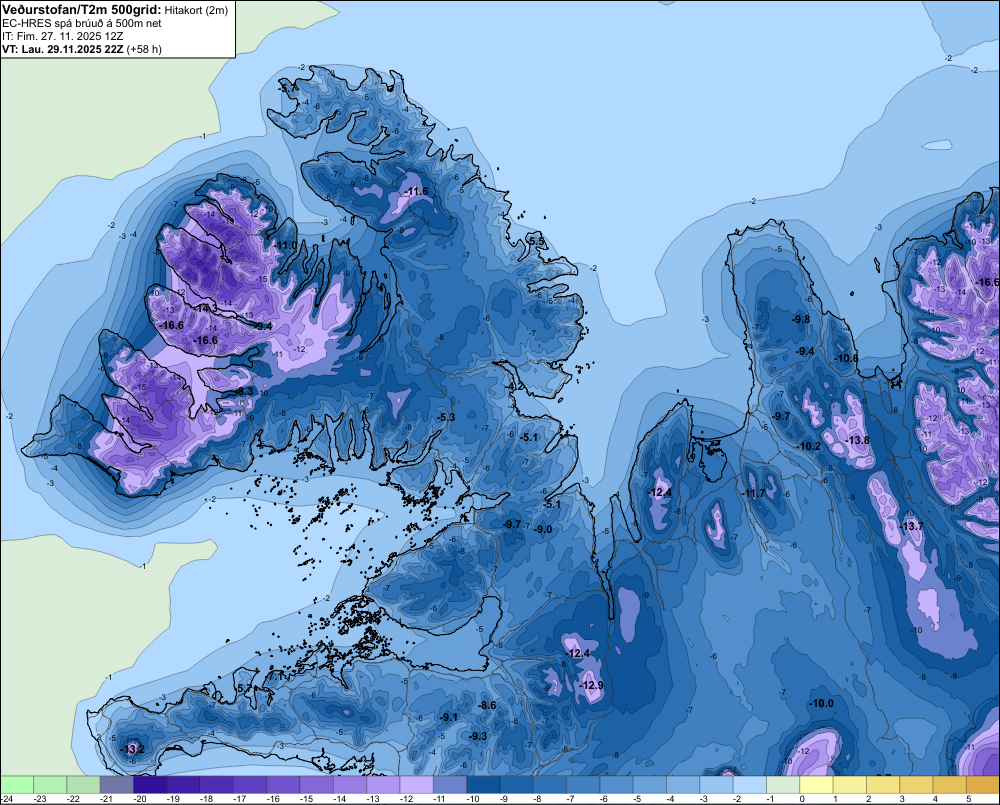Click the legend label -17

[240, 799]
